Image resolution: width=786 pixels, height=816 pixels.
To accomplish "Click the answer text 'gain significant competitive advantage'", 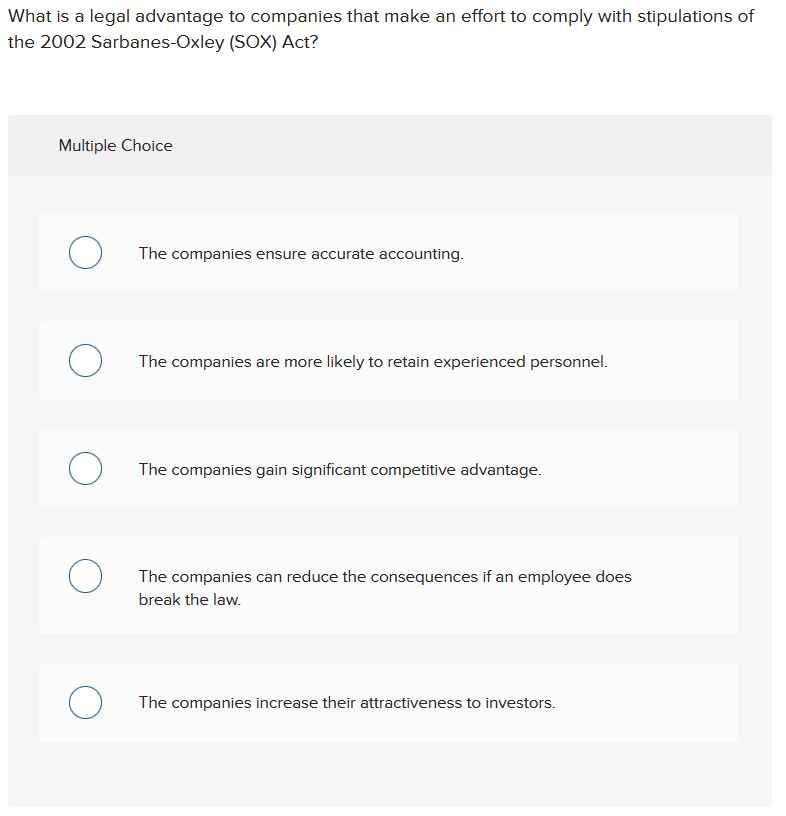I will point(340,470).
